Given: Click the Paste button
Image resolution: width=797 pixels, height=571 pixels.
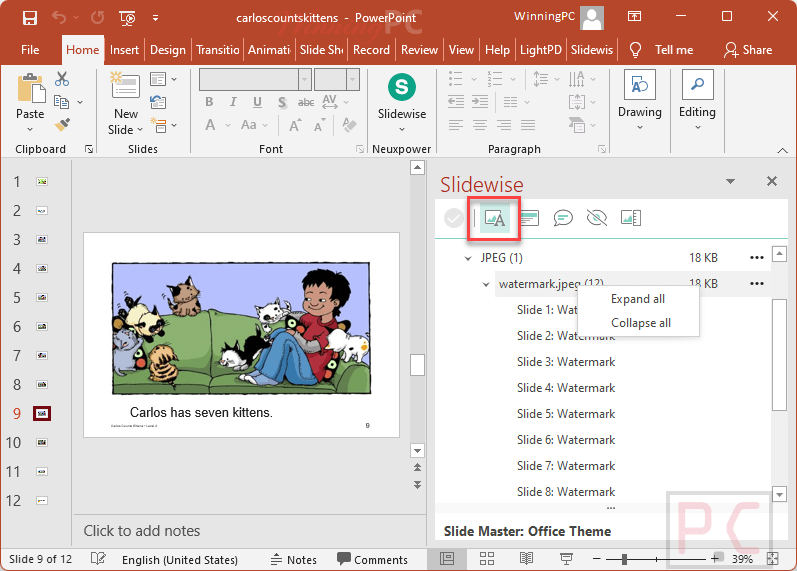Looking at the screenshot, I should click(30, 95).
